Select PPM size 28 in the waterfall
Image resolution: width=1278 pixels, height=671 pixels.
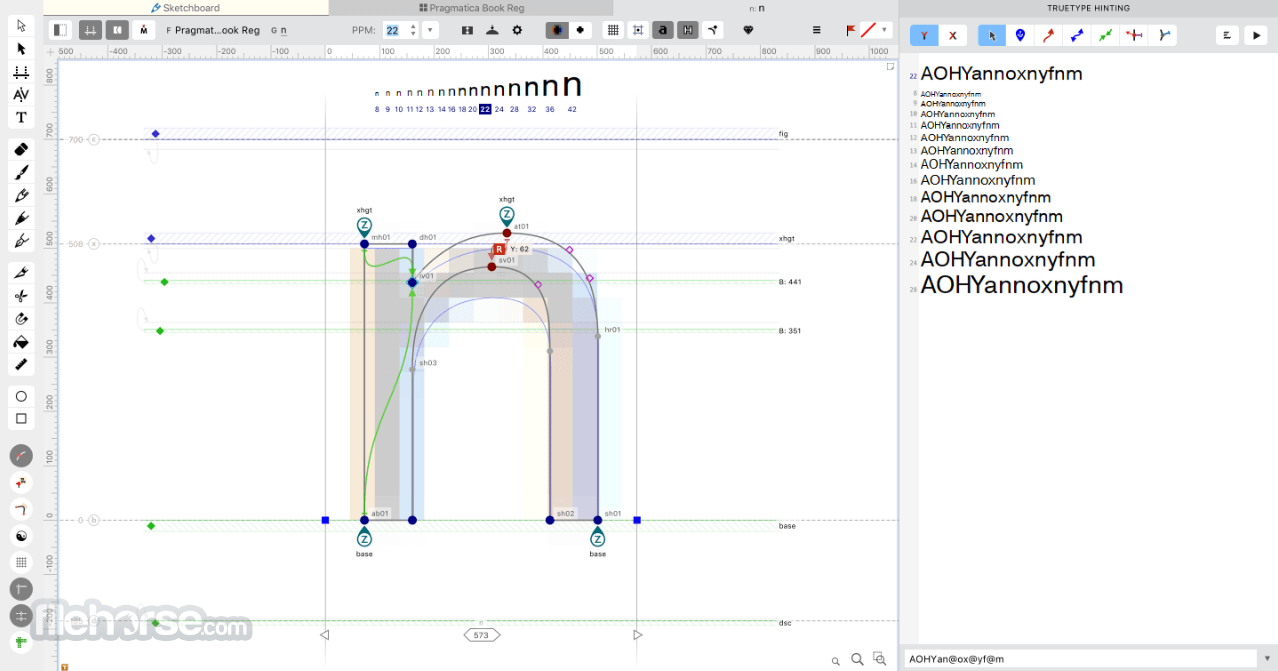point(514,109)
